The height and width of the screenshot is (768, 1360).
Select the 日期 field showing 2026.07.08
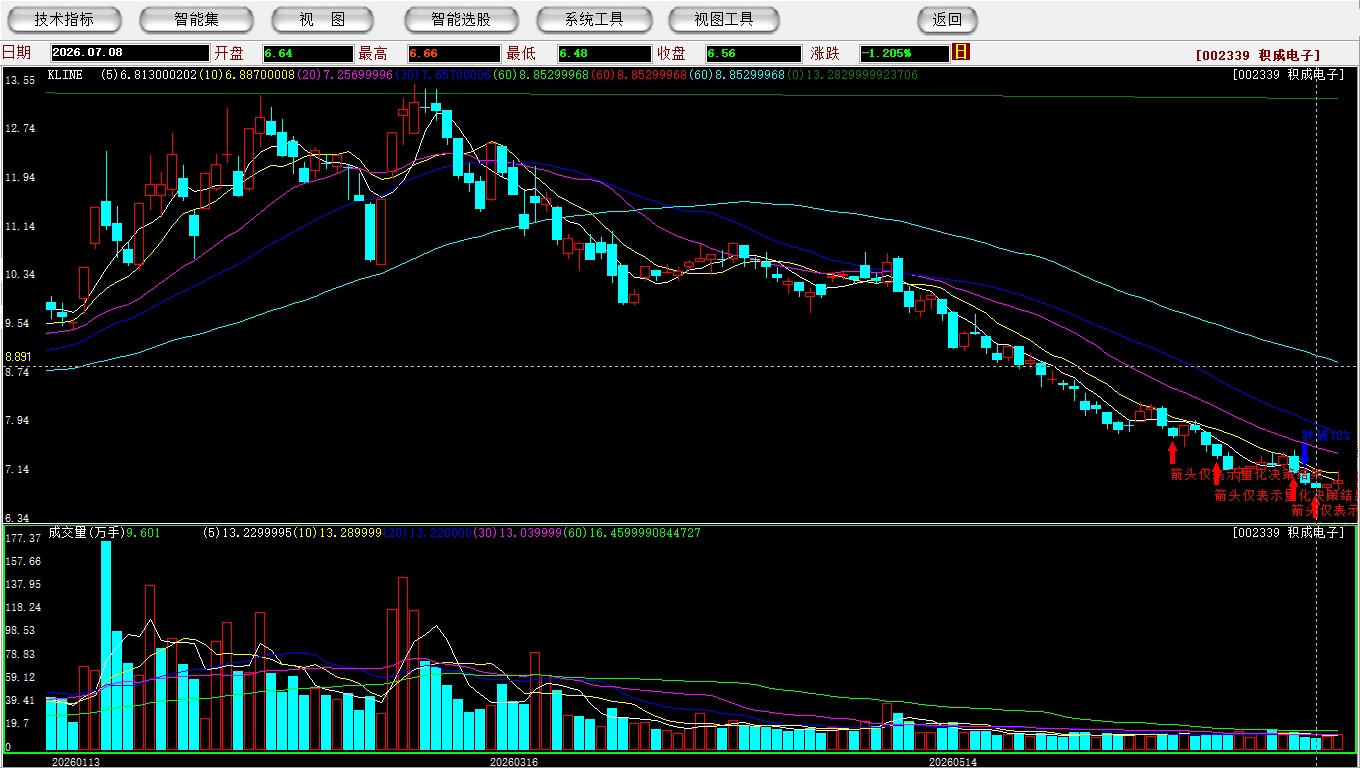click(x=129, y=53)
